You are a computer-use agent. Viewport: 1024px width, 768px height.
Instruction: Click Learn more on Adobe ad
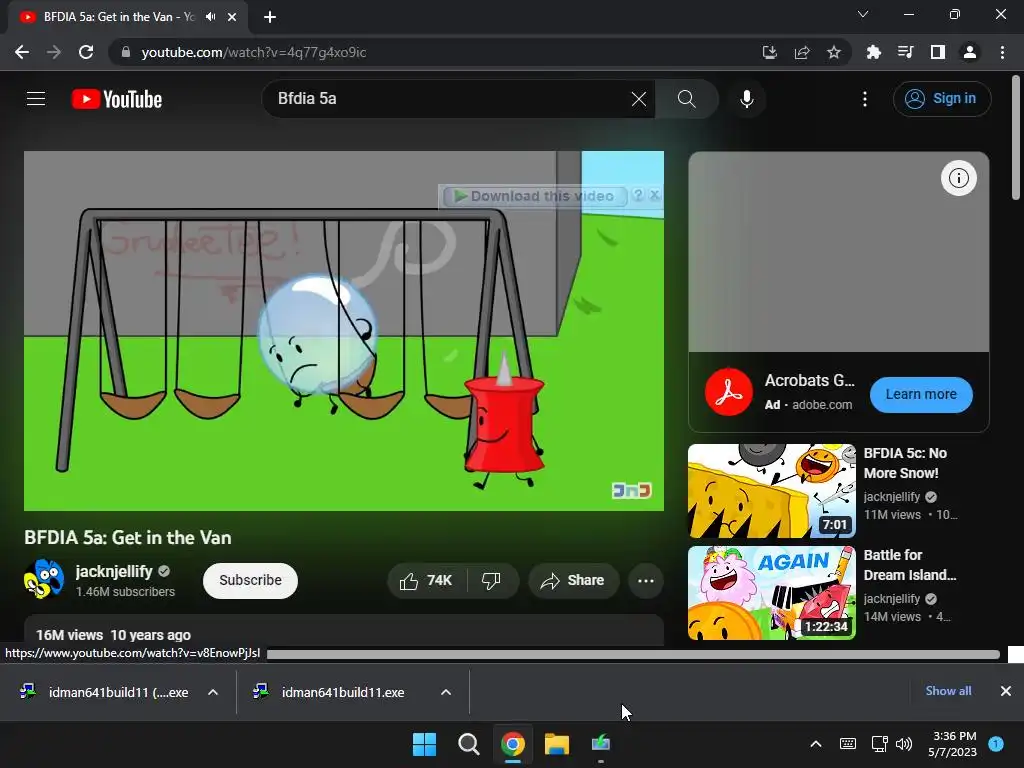point(921,394)
